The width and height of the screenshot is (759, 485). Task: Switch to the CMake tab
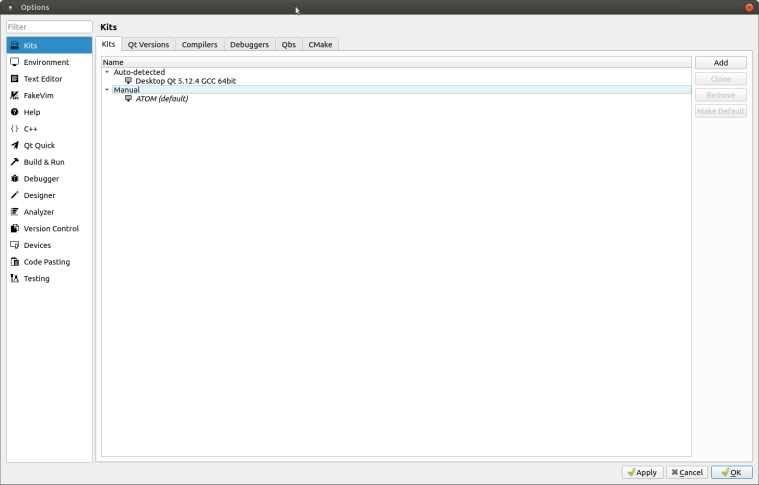click(321, 45)
